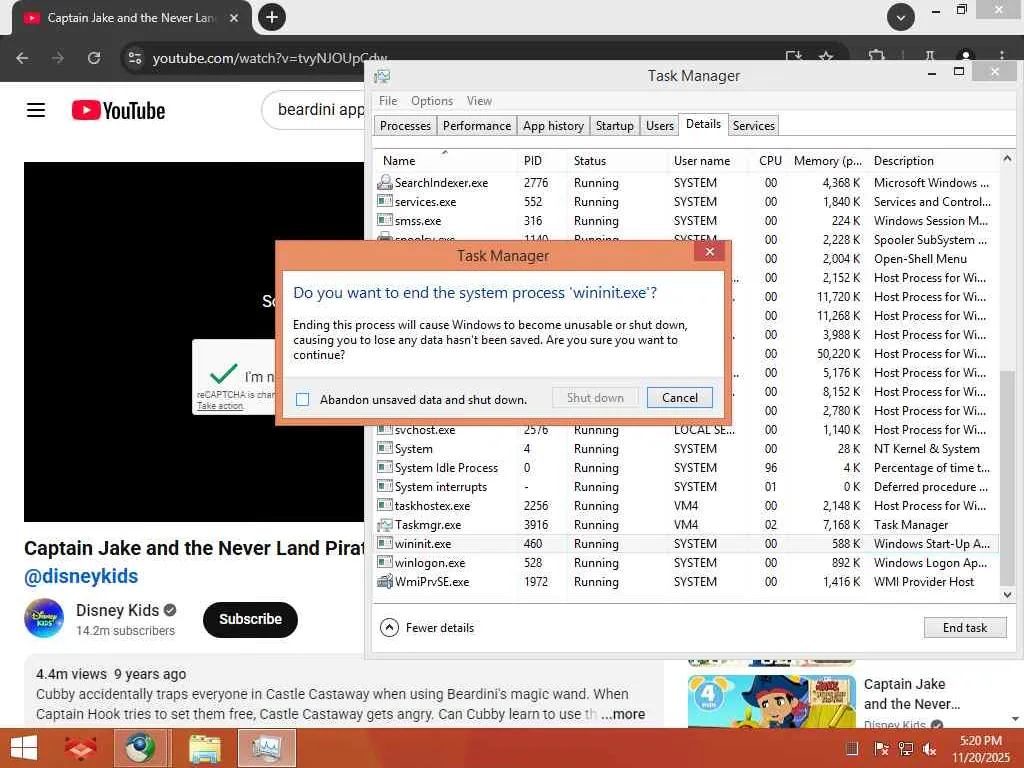This screenshot has height=768, width=1024.
Task: Reload the YouTube page
Action: [x=94, y=58]
